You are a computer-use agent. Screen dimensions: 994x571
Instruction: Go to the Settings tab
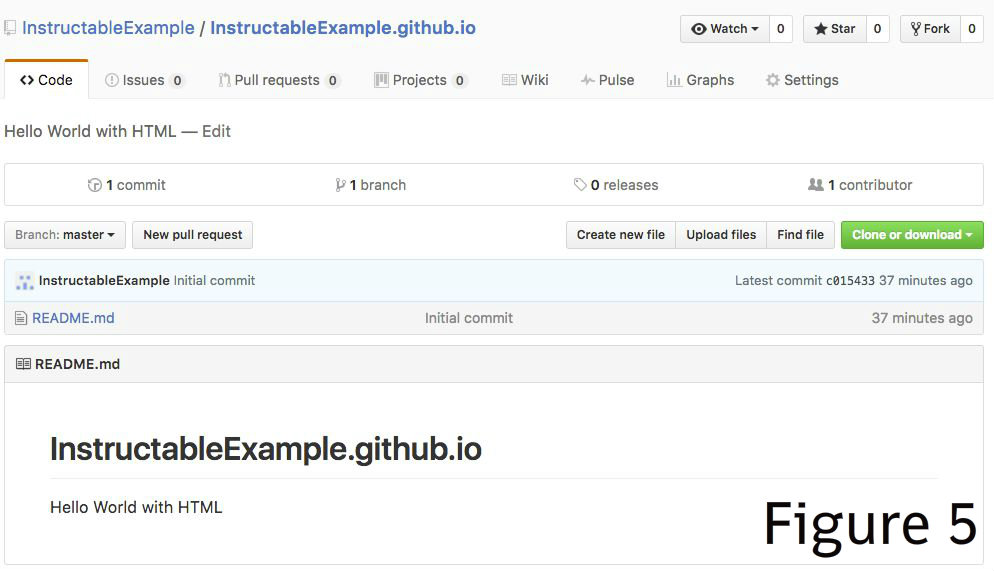802,80
